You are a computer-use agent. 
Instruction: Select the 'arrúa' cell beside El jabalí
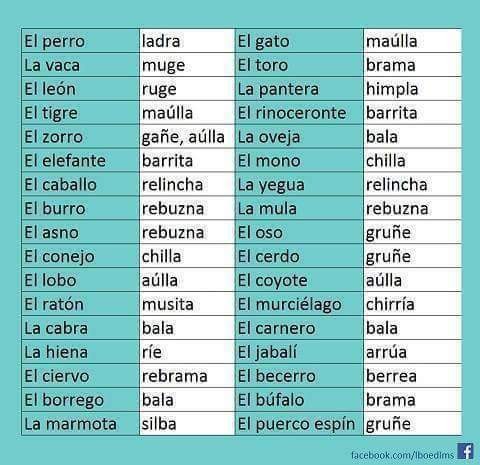coord(413,352)
